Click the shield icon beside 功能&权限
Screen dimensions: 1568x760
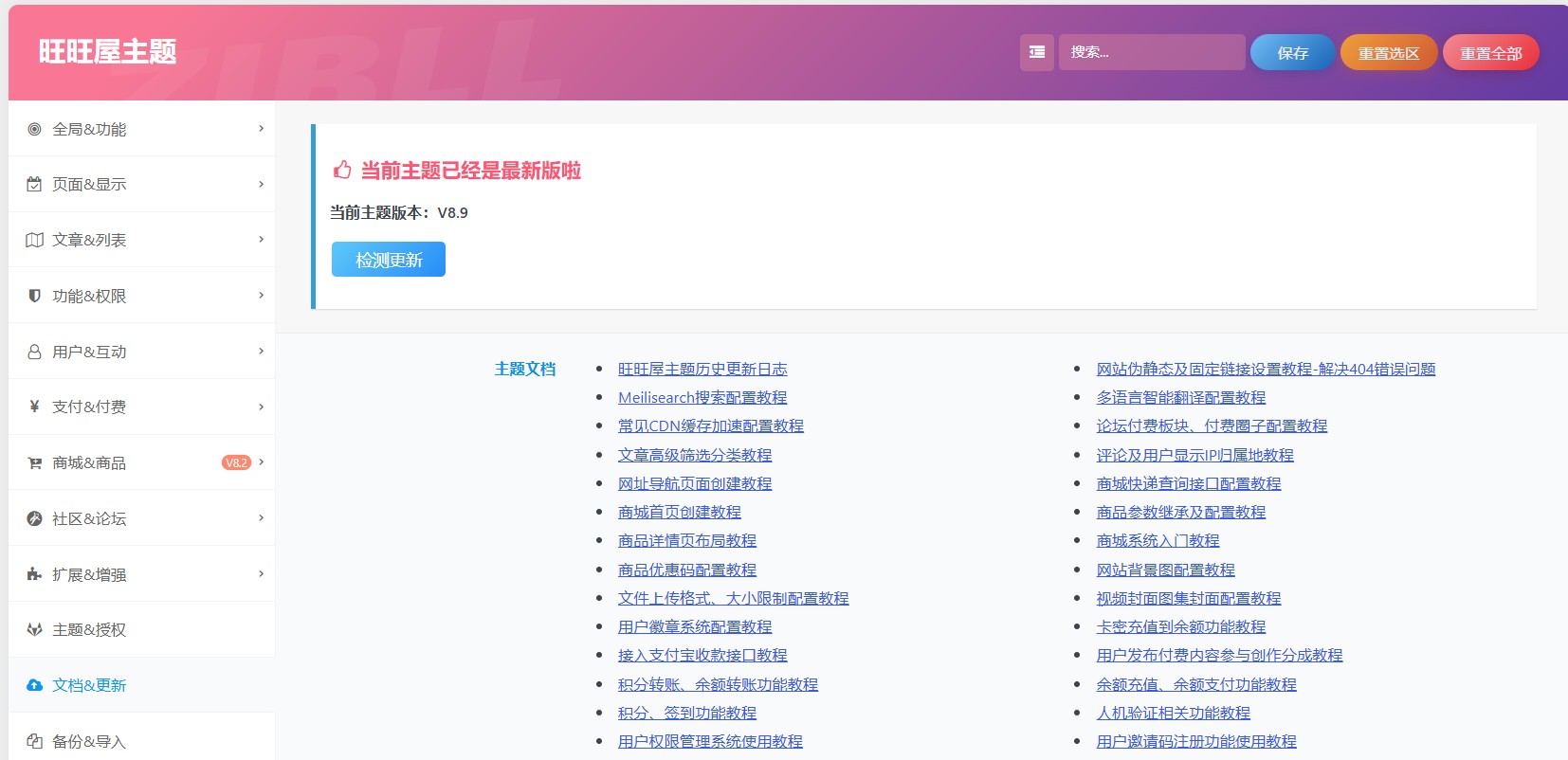pos(34,296)
